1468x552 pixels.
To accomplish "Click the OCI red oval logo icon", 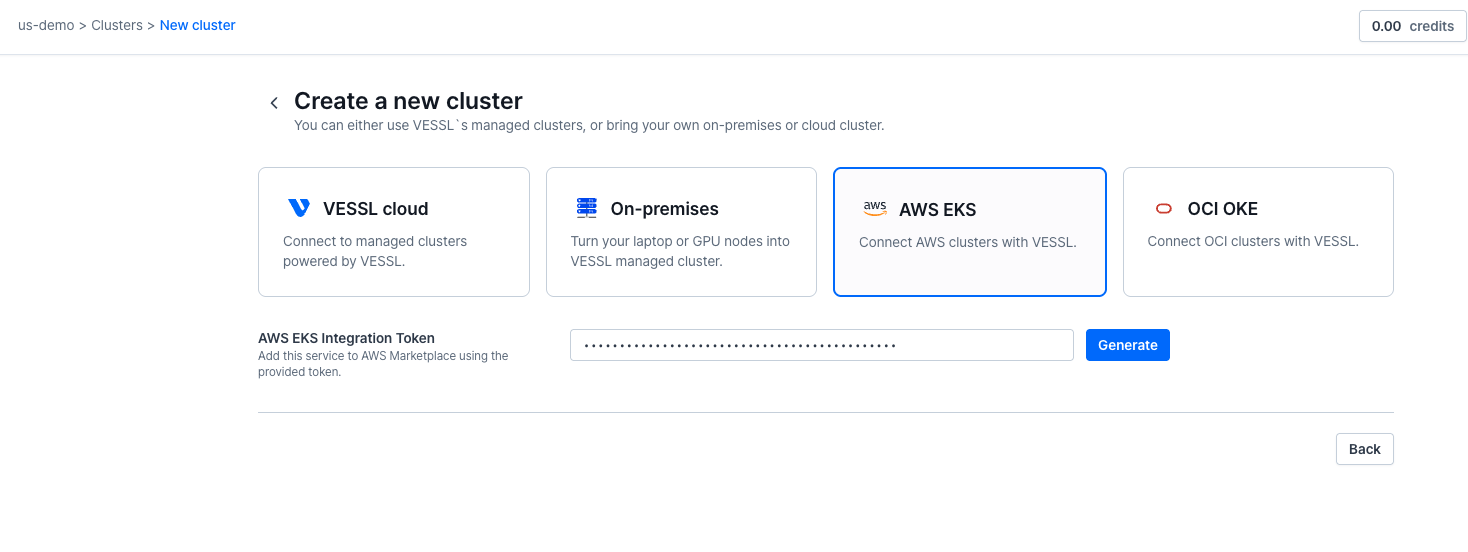I will tap(1163, 209).
